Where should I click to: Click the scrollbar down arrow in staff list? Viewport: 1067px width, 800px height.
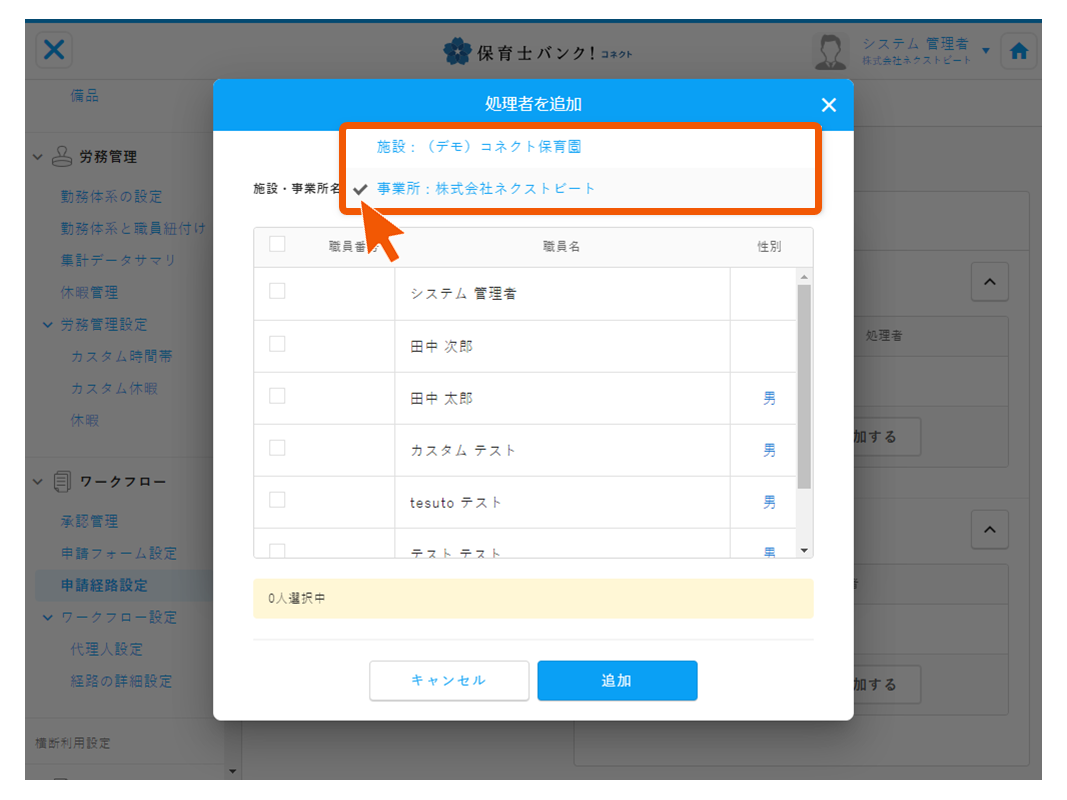click(x=803, y=550)
